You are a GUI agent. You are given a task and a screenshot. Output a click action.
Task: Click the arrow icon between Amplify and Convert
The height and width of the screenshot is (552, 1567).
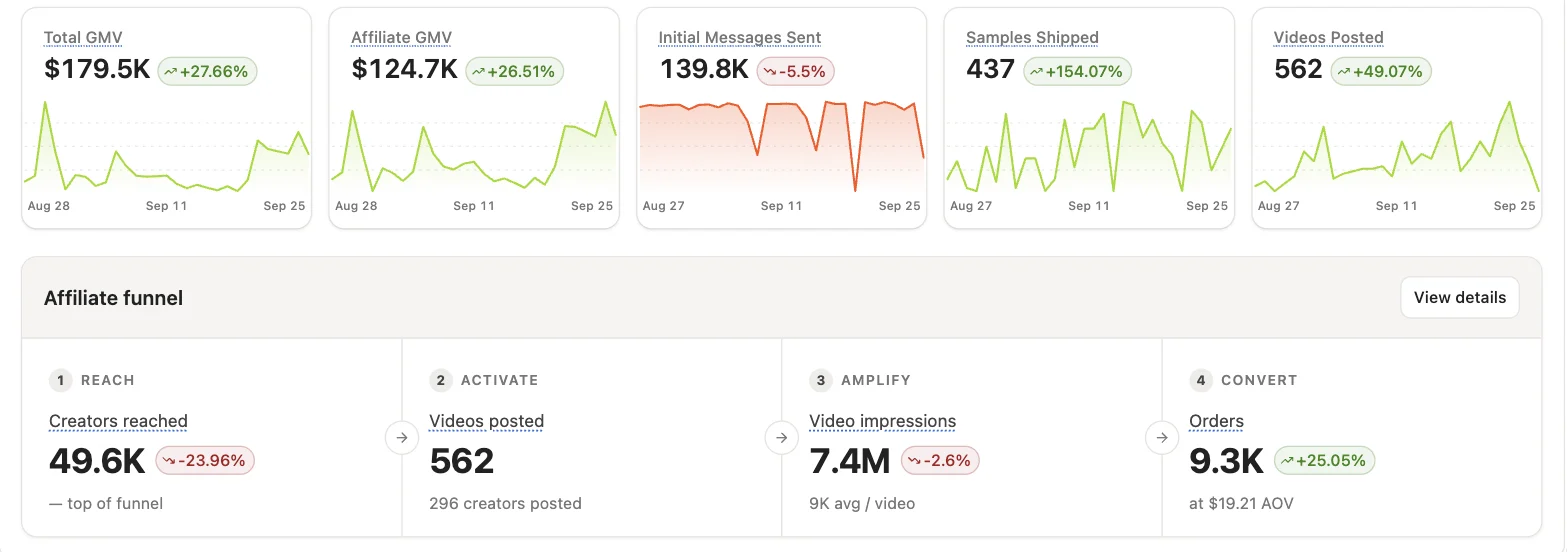[1162, 437]
